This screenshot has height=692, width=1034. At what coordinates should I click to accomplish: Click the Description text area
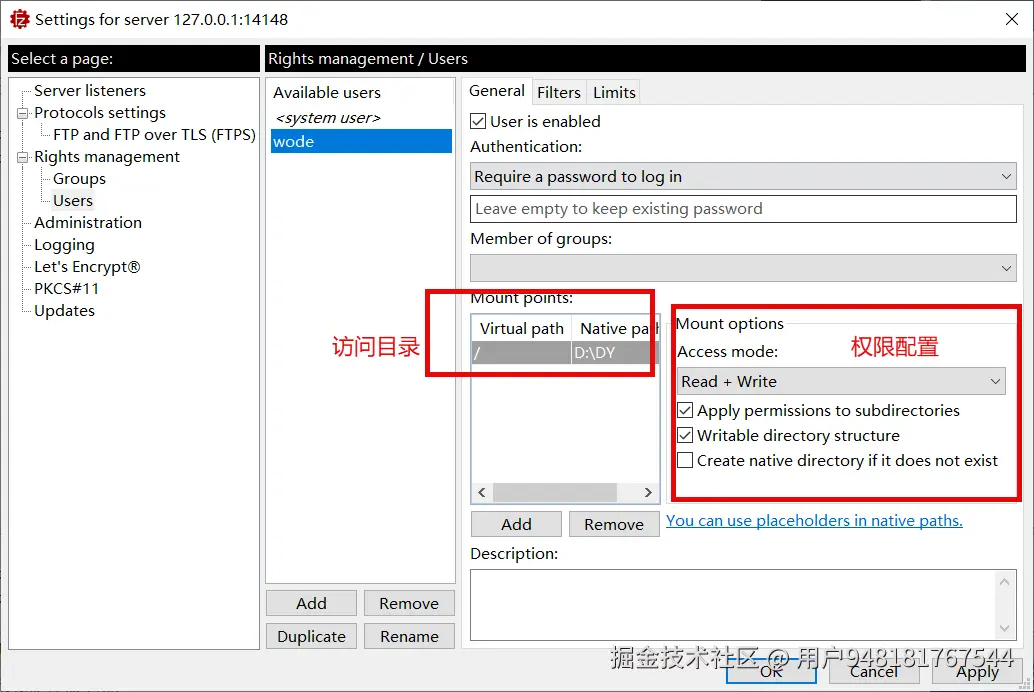[731, 605]
